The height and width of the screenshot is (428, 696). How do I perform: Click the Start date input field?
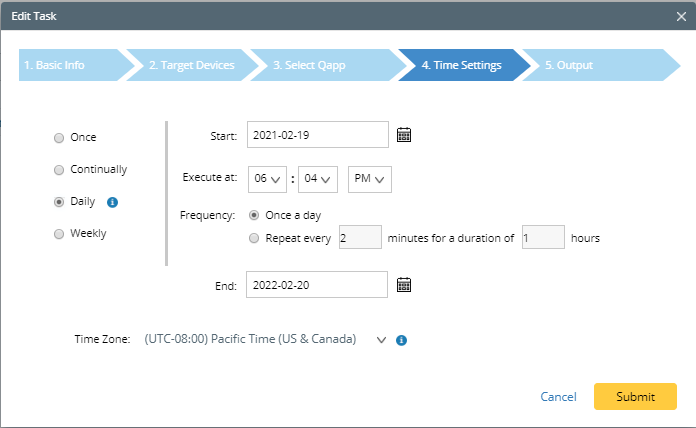click(x=317, y=134)
